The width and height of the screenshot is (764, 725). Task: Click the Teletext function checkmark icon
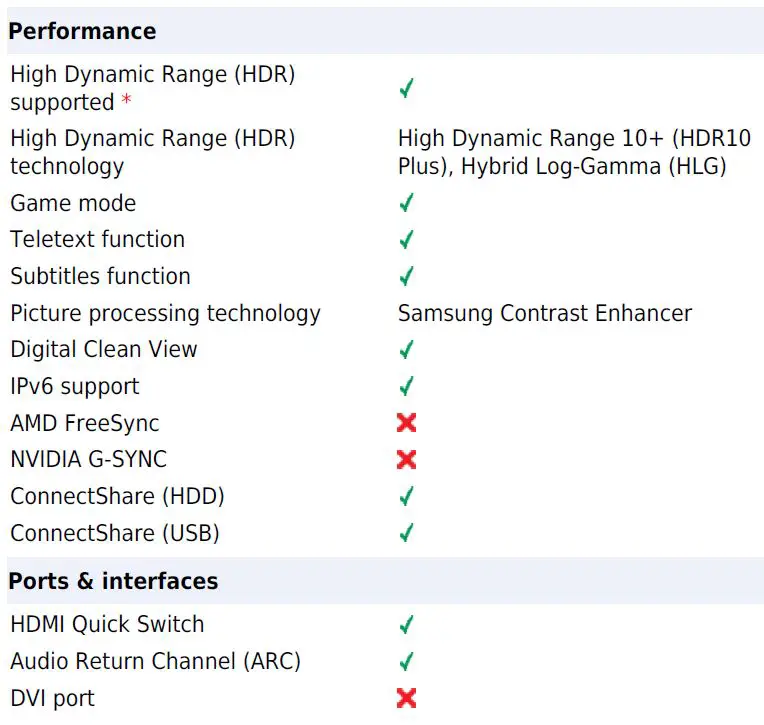tap(406, 240)
